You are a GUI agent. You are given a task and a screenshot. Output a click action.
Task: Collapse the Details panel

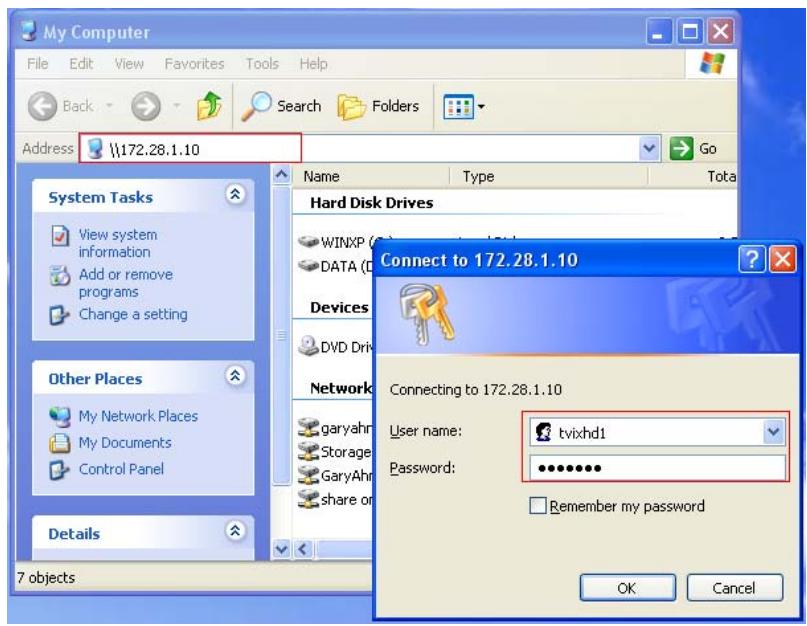[235, 530]
